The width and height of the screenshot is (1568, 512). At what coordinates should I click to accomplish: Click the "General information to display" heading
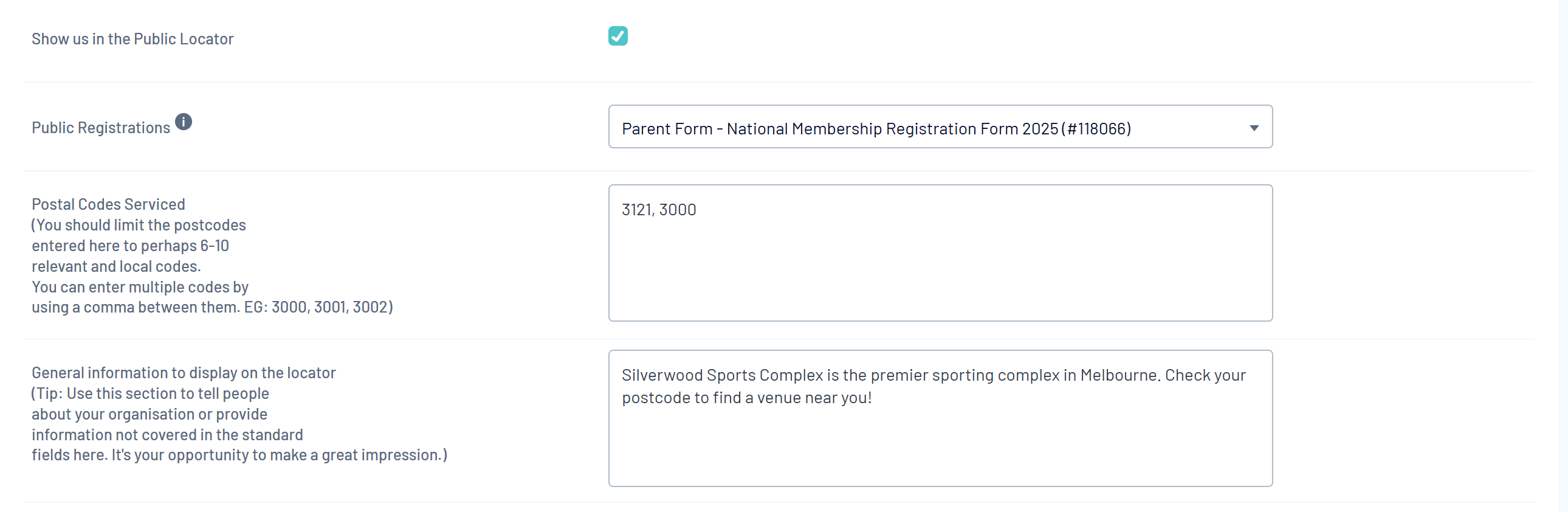tap(183, 373)
